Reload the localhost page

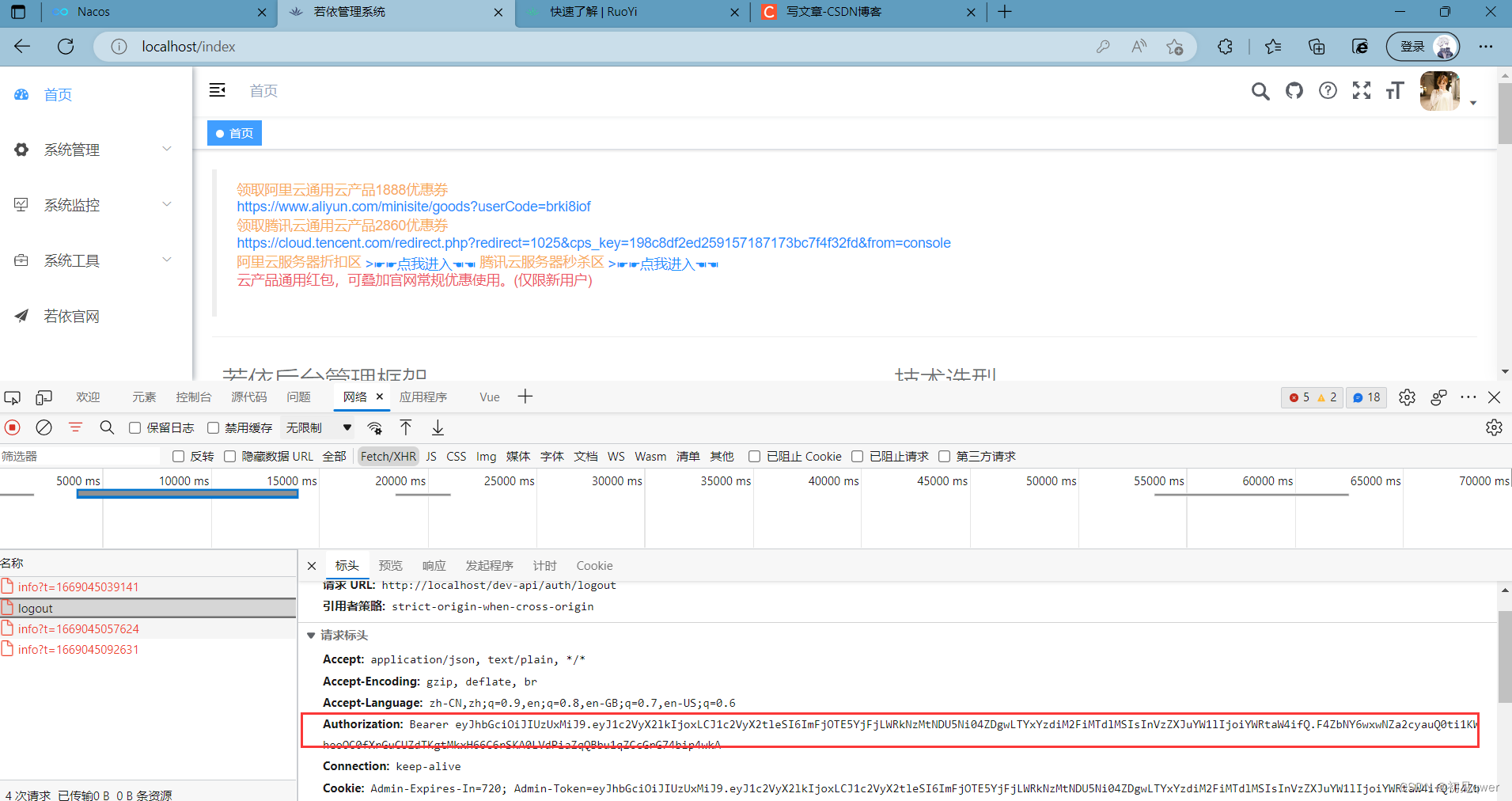66,47
